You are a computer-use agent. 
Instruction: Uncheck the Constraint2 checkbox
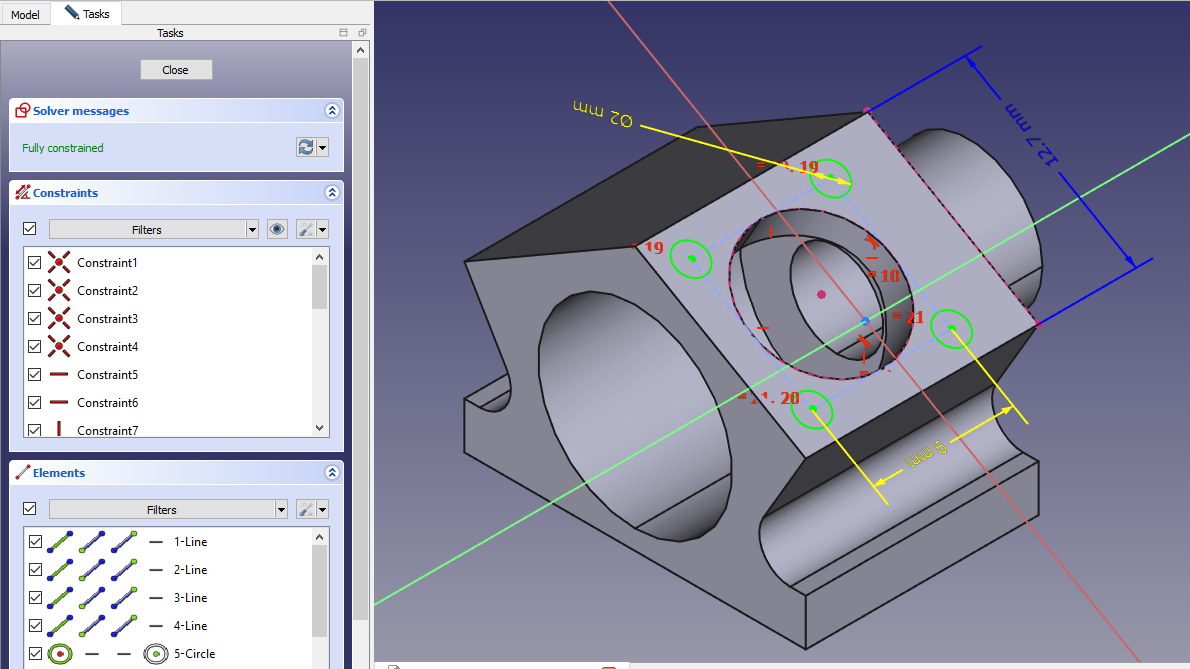(35, 291)
